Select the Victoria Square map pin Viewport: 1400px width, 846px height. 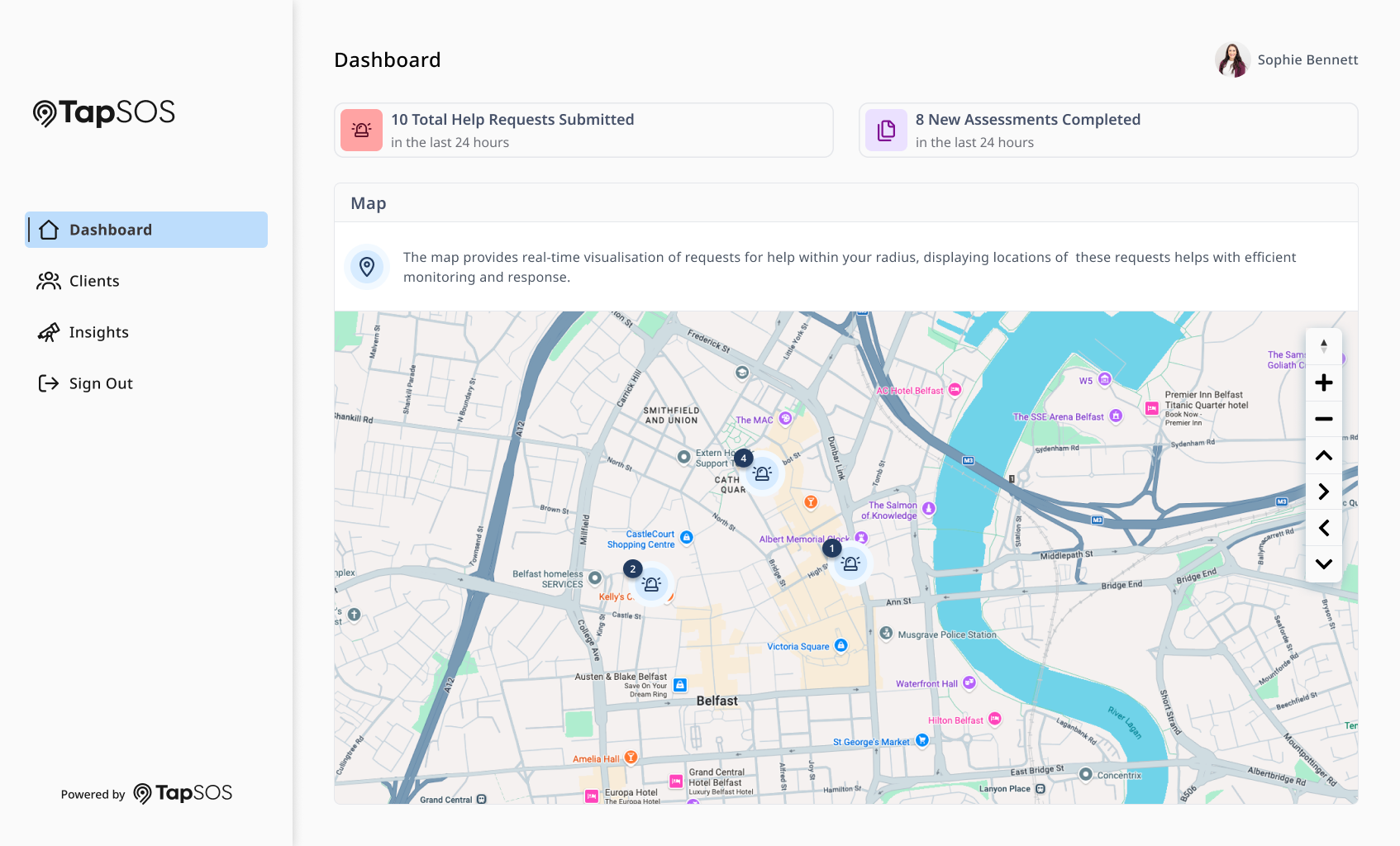pyautogui.click(x=840, y=645)
